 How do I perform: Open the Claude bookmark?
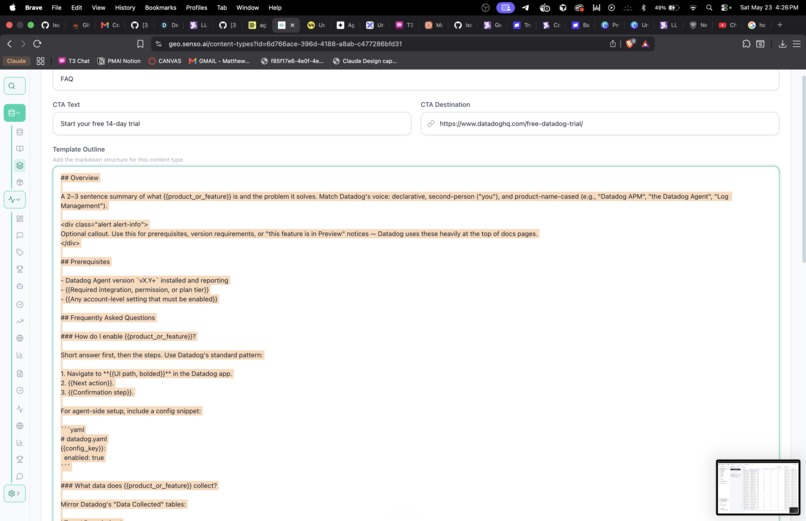coord(16,61)
